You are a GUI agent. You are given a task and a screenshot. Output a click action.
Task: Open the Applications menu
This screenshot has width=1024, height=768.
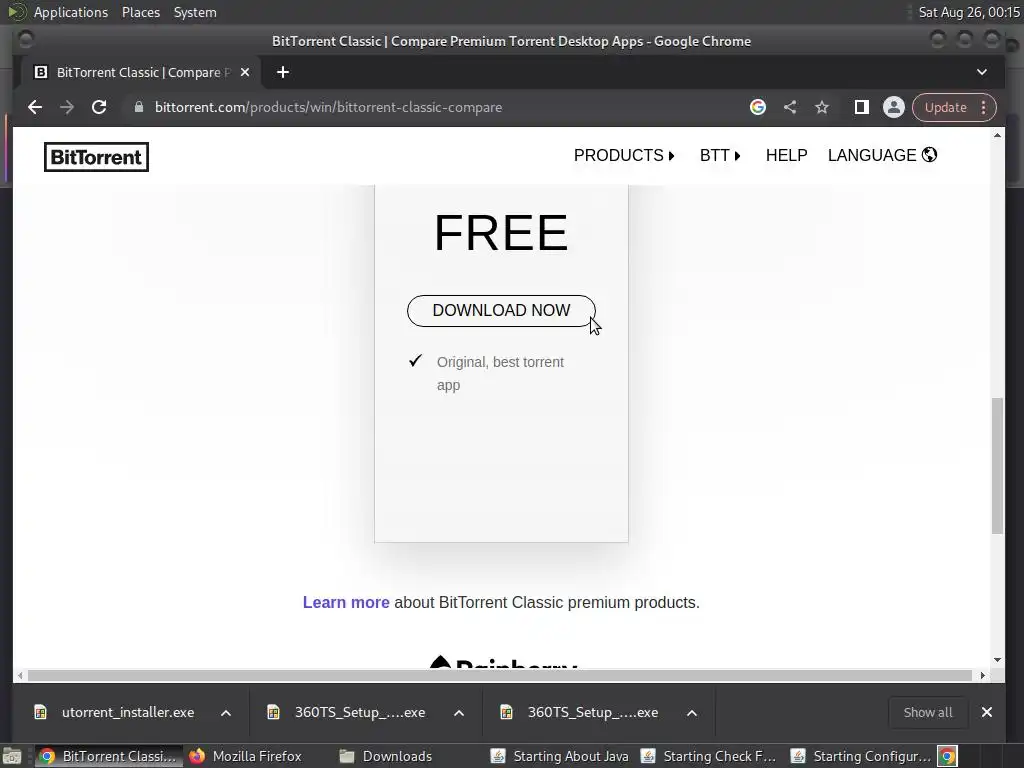[71, 12]
